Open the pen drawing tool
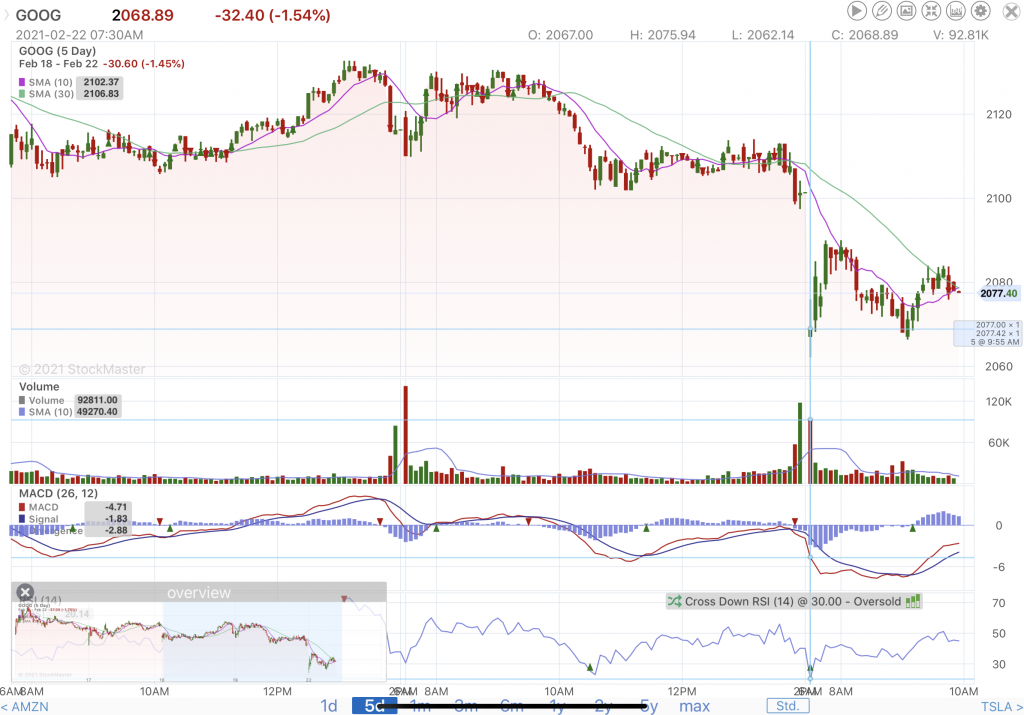This screenshot has height=715, width=1024. 881,11
